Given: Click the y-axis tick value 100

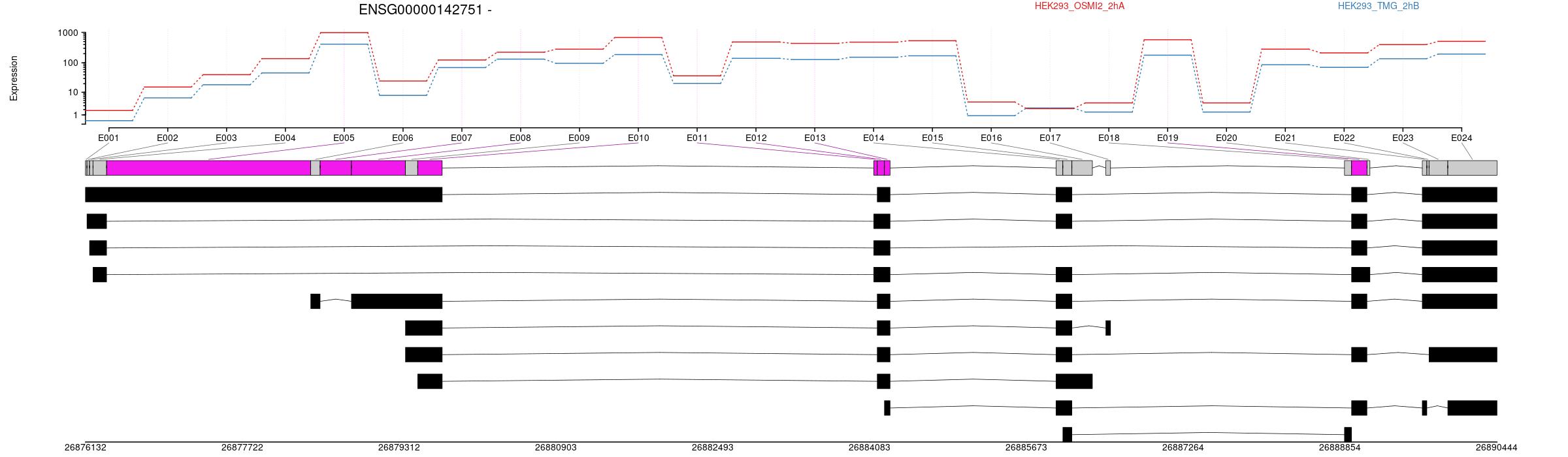Looking at the screenshot, I should click(x=70, y=63).
